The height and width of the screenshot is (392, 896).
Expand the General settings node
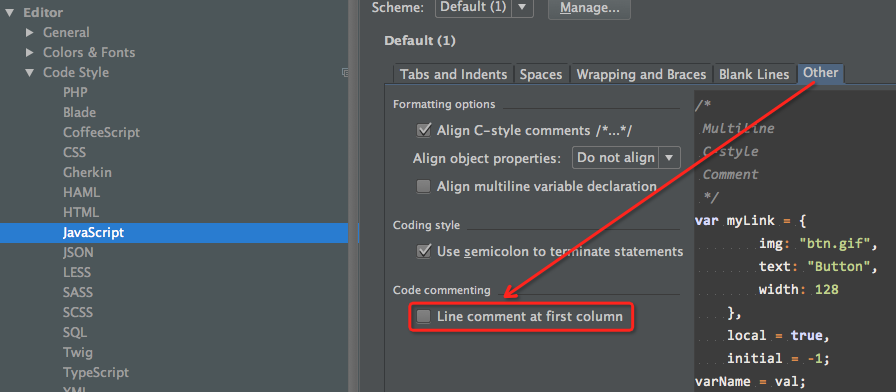point(30,33)
